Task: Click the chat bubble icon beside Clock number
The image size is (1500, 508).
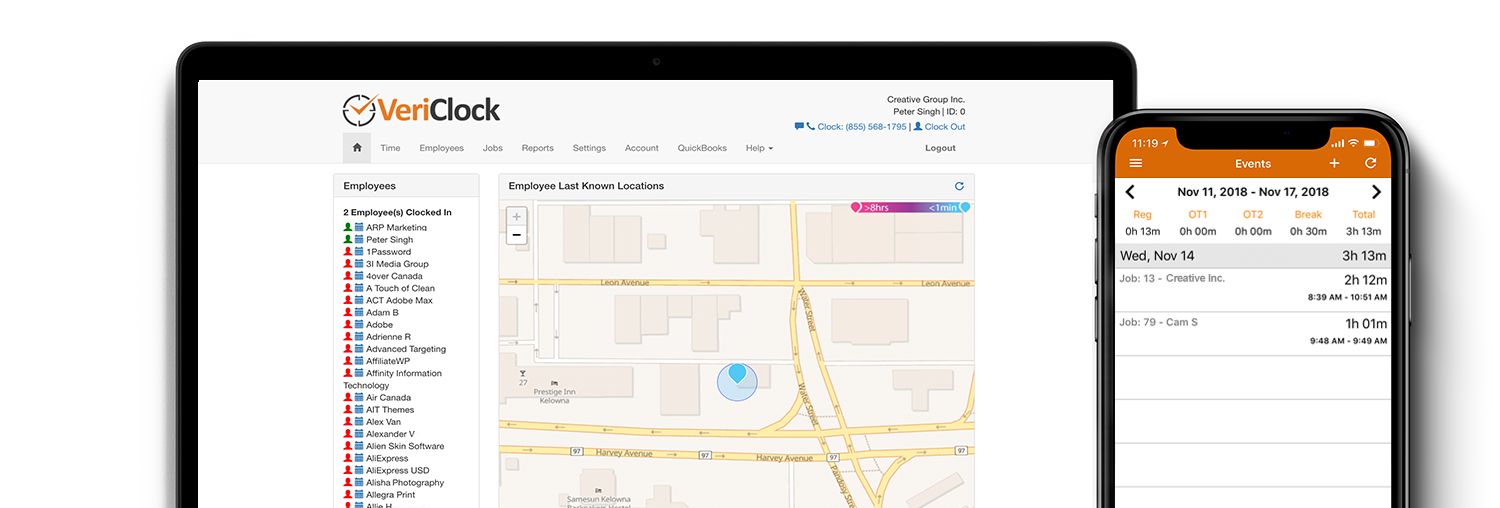Action: (x=799, y=127)
